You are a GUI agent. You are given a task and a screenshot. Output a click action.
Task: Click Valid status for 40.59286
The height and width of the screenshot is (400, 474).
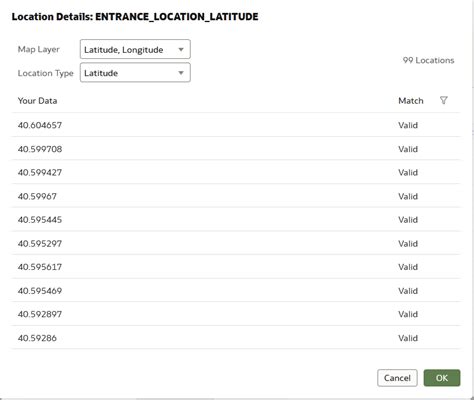click(x=408, y=338)
